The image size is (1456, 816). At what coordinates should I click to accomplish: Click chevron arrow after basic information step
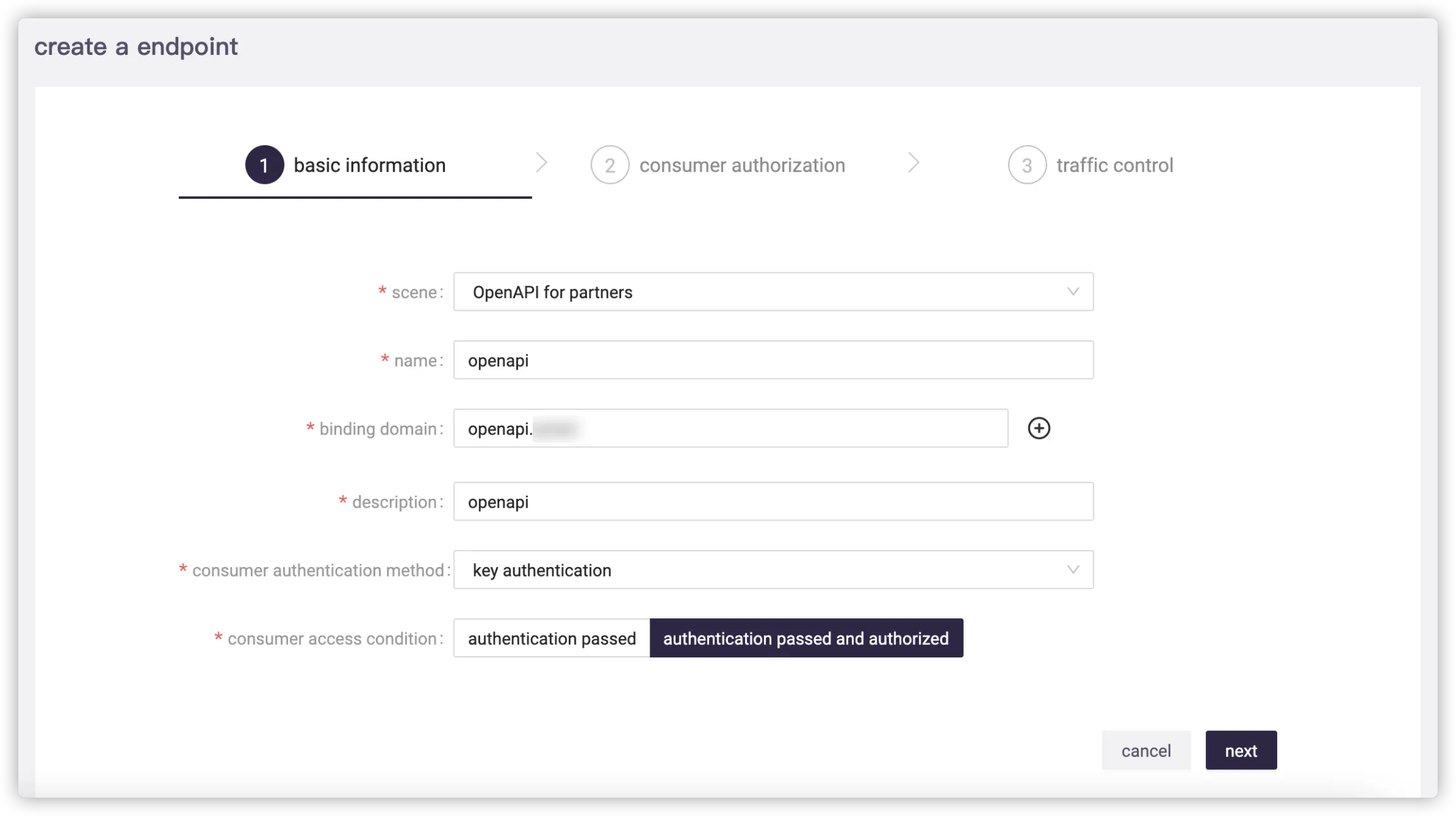(x=542, y=163)
